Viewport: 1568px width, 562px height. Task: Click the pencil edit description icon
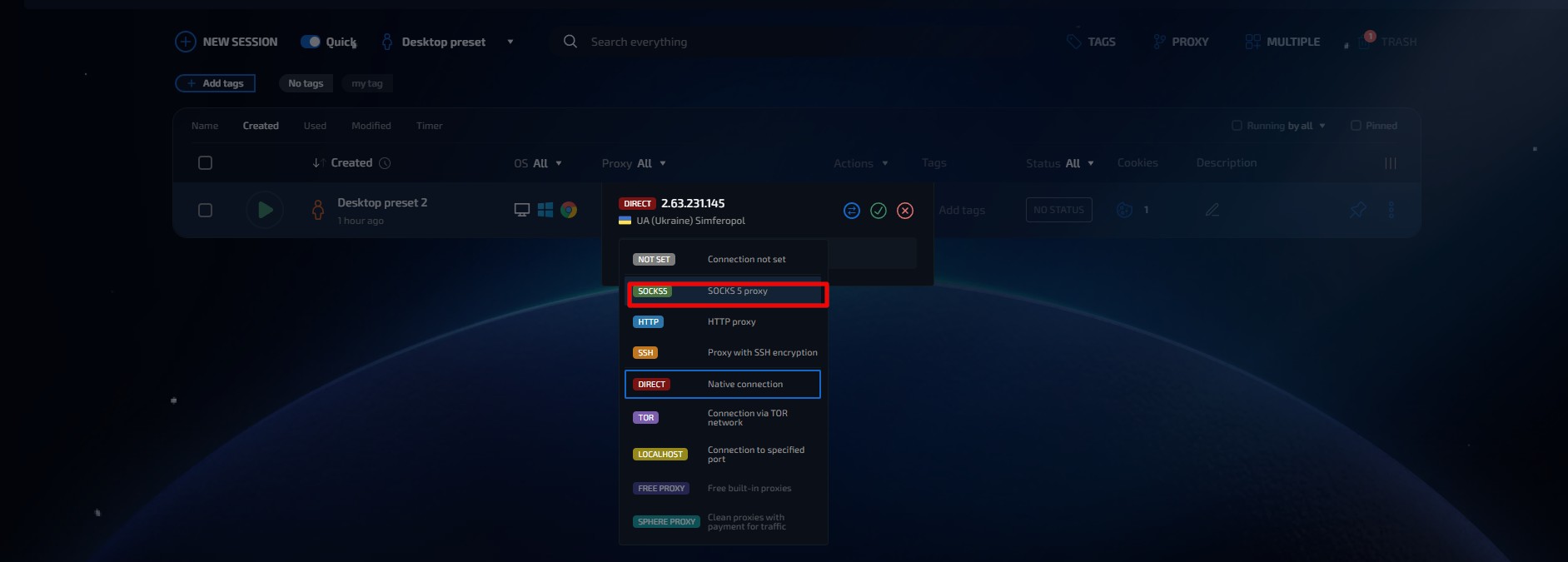[1212, 210]
